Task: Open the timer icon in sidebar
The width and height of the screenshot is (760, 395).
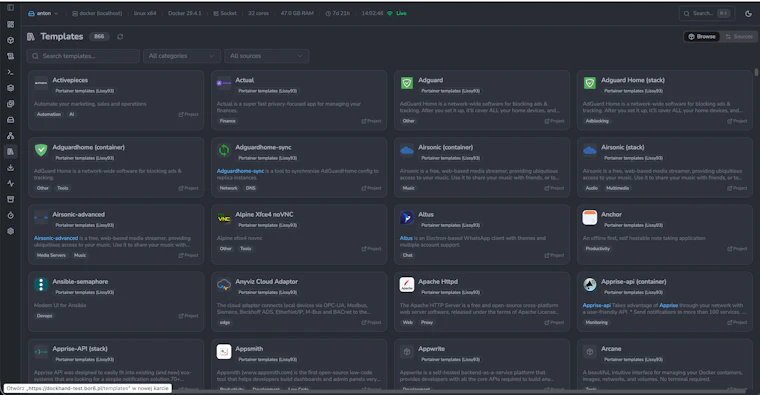Action: coord(10,215)
